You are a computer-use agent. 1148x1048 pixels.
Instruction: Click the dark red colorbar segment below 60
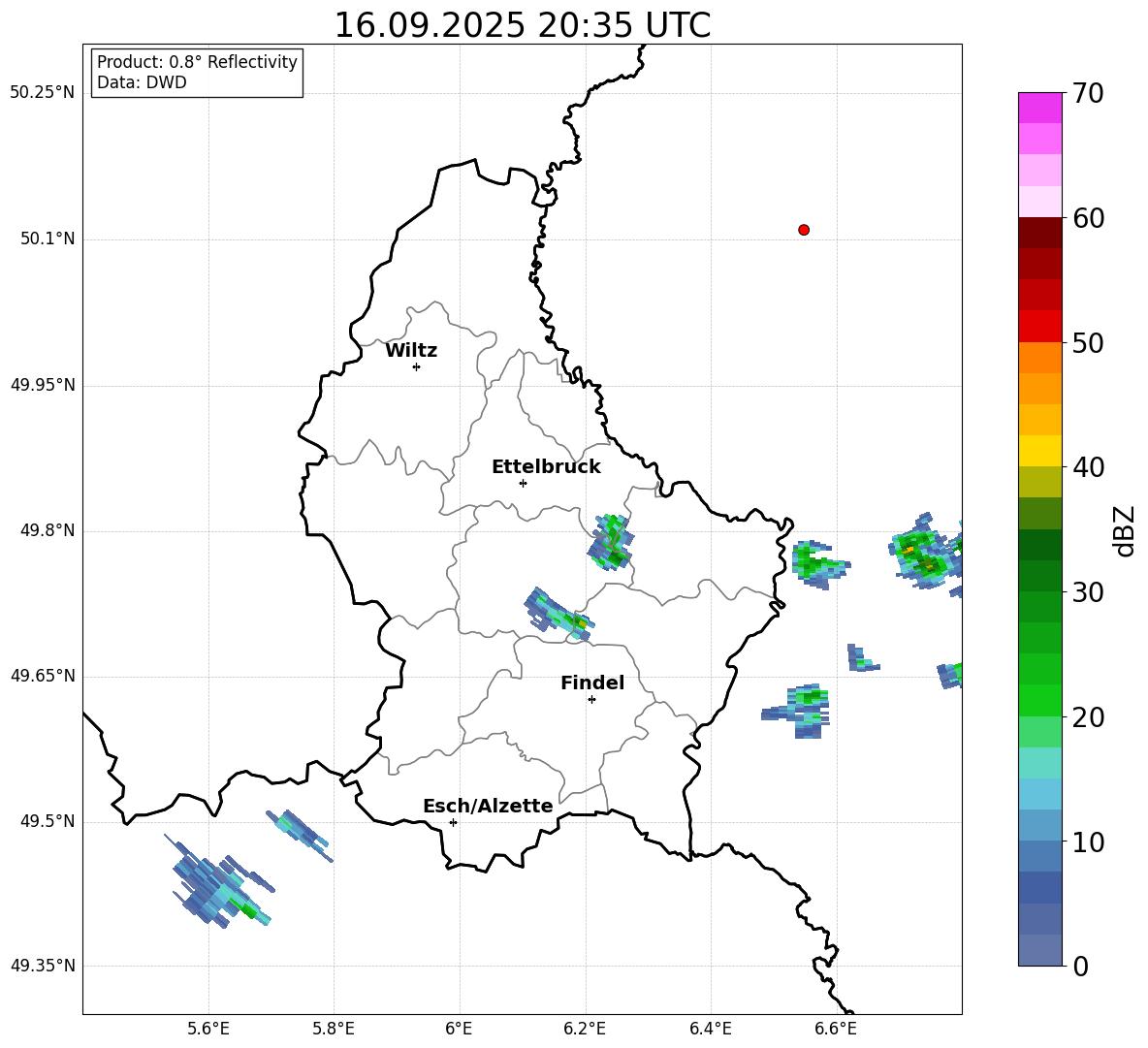pyautogui.click(x=1039, y=233)
